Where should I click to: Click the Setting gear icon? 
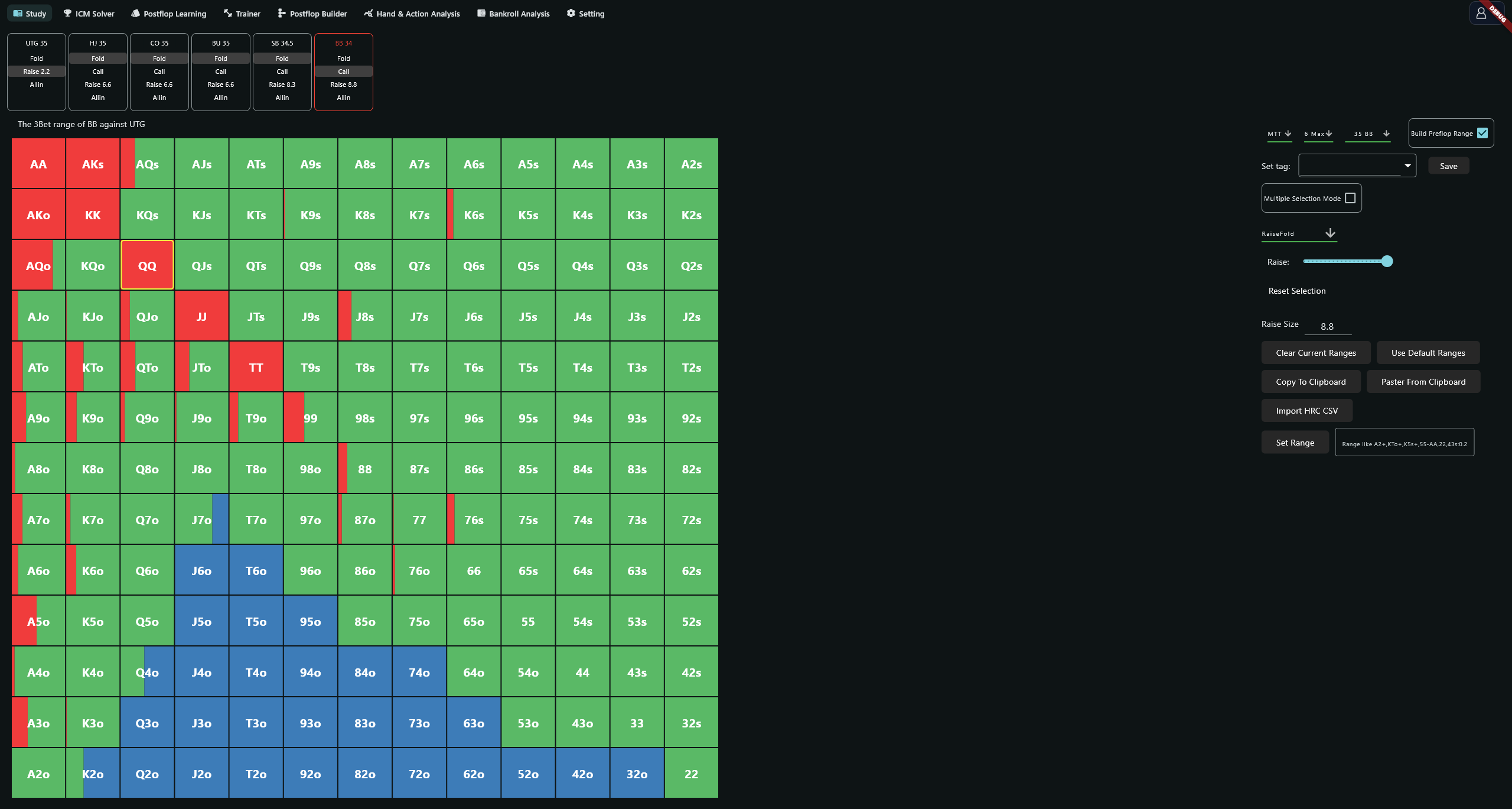(571, 13)
